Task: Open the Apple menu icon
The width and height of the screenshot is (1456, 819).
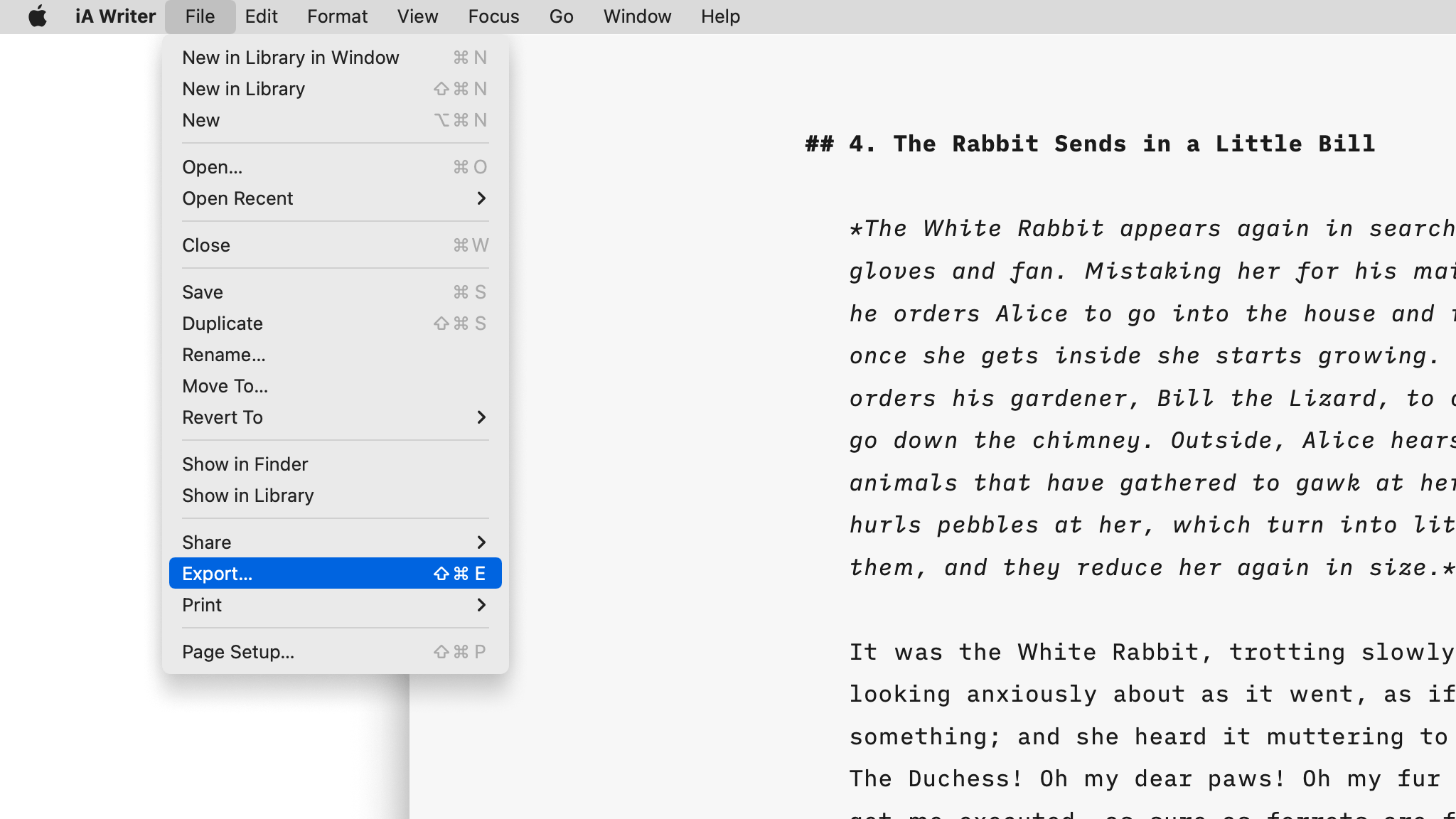Action: coord(38,16)
